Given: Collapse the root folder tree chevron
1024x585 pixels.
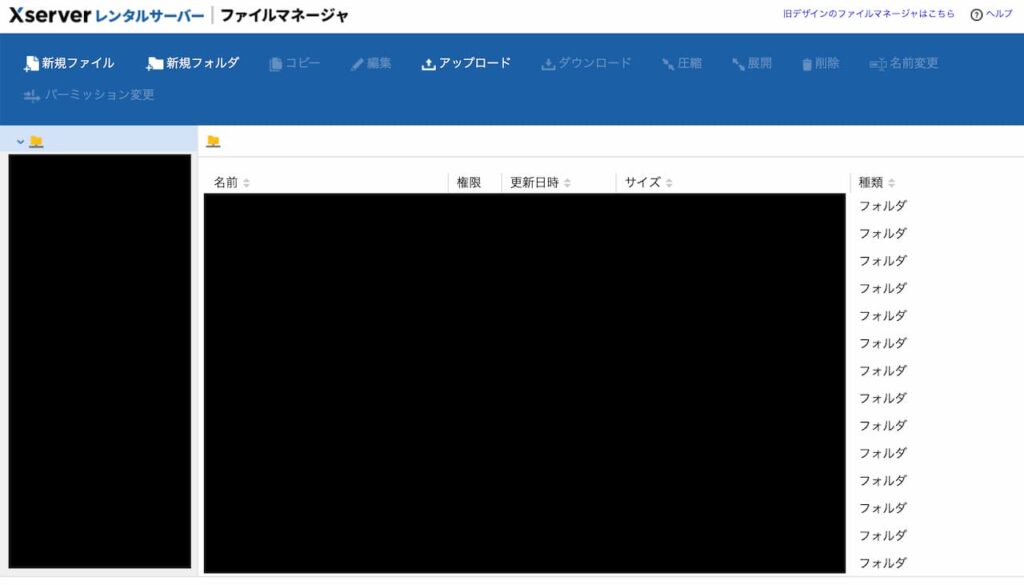Looking at the screenshot, I should (x=20, y=142).
